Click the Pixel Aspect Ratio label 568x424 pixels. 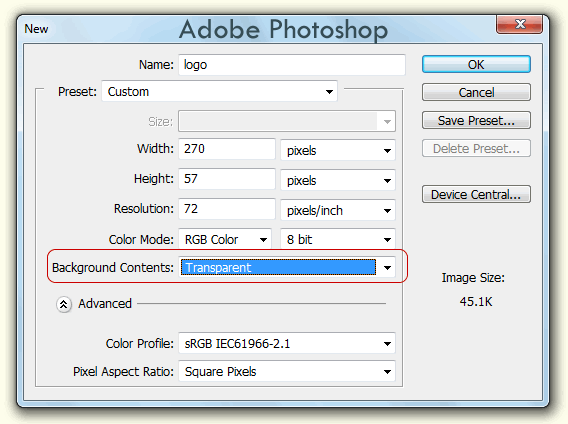[x=124, y=371]
